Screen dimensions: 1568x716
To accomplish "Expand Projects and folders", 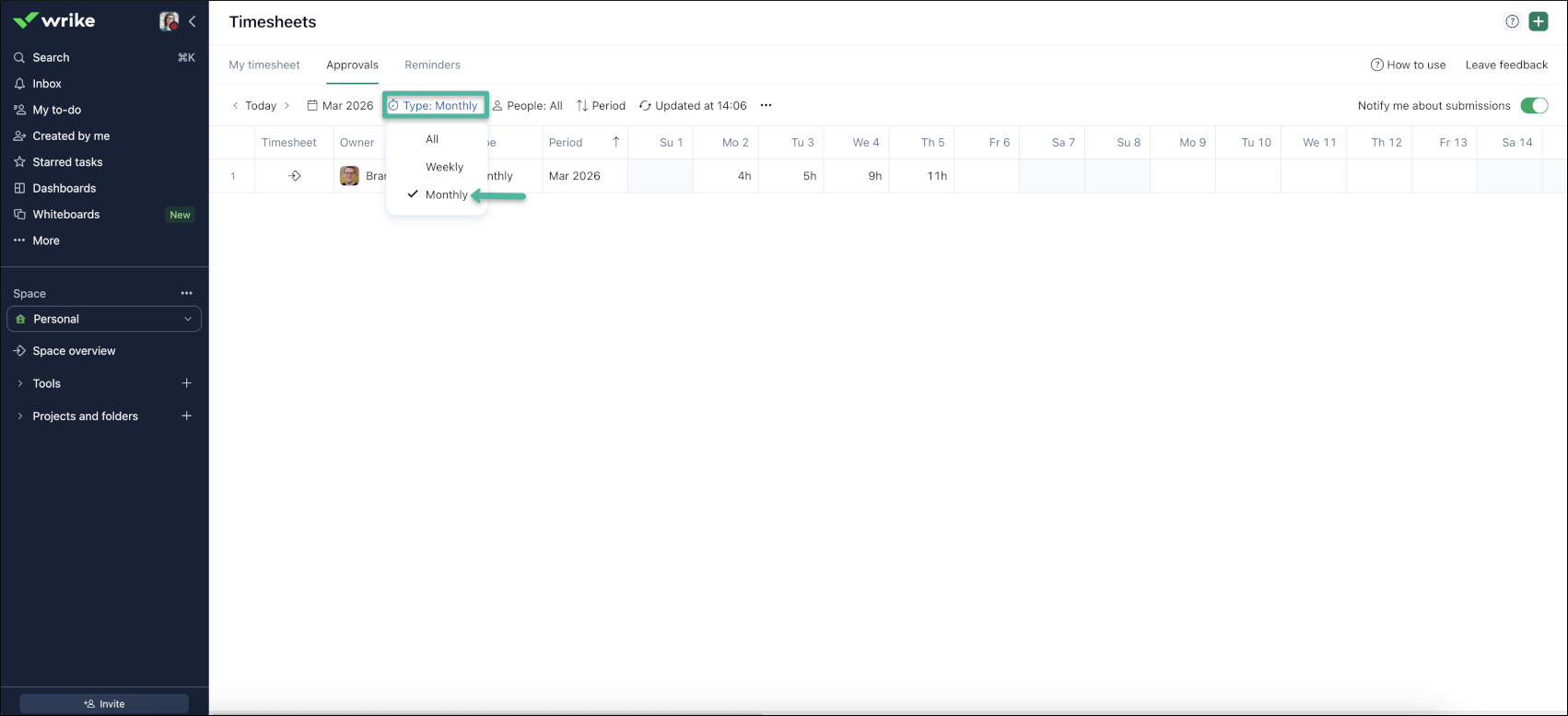I will click(x=20, y=417).
